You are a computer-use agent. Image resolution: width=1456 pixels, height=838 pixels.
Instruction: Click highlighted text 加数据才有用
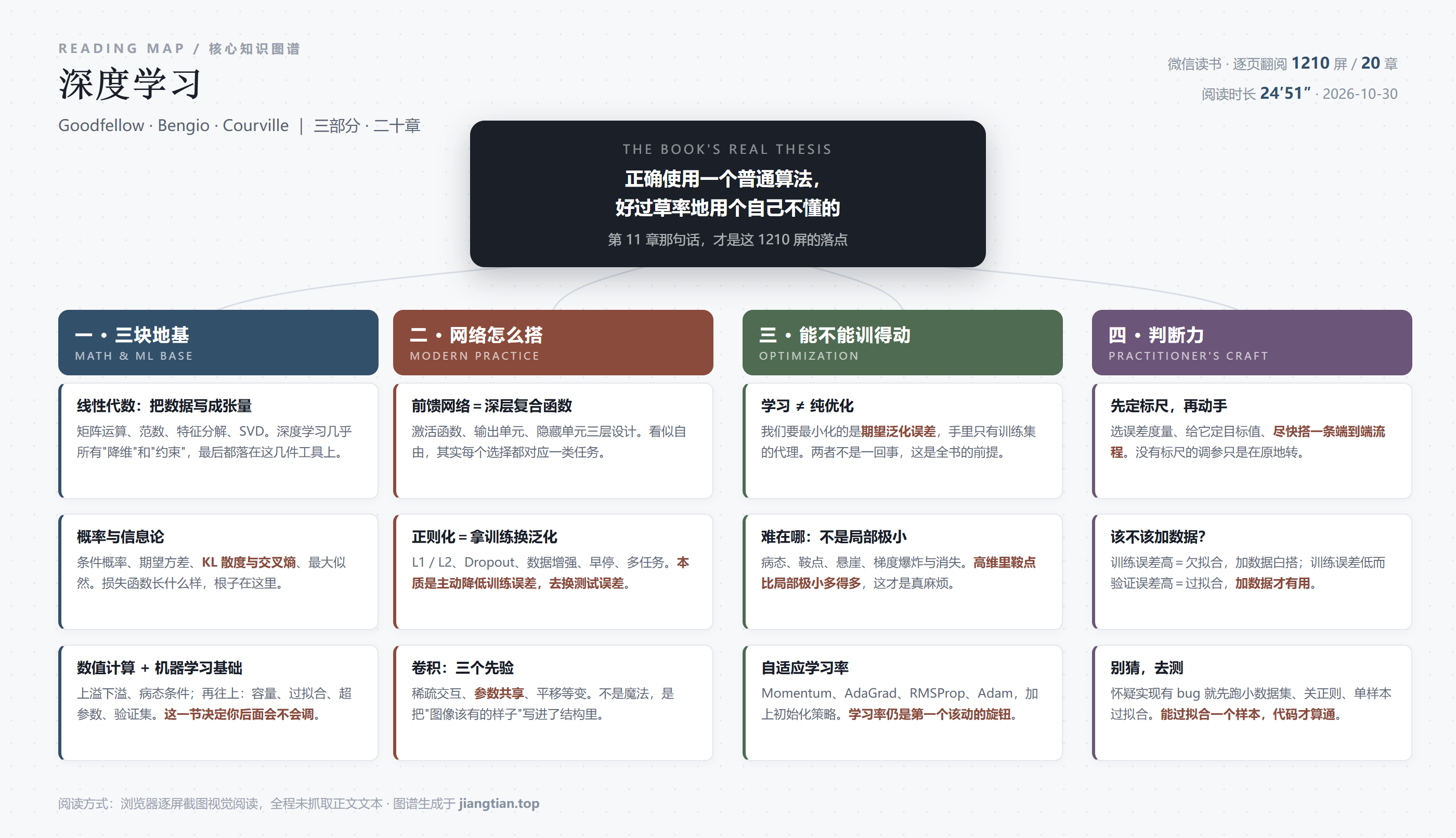[x=1272, y=583]
